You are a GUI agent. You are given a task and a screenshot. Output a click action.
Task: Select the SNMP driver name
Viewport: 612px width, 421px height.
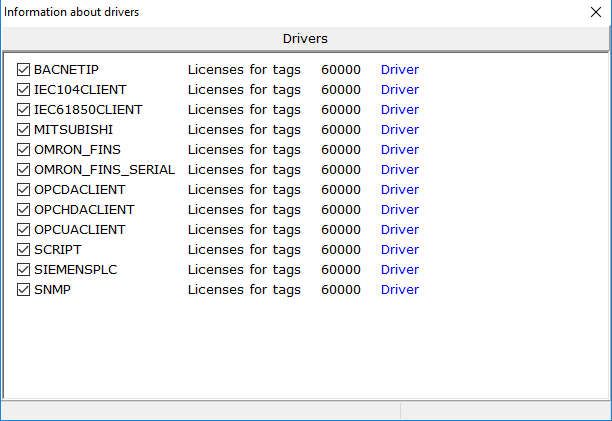click(x=52, y=290)
